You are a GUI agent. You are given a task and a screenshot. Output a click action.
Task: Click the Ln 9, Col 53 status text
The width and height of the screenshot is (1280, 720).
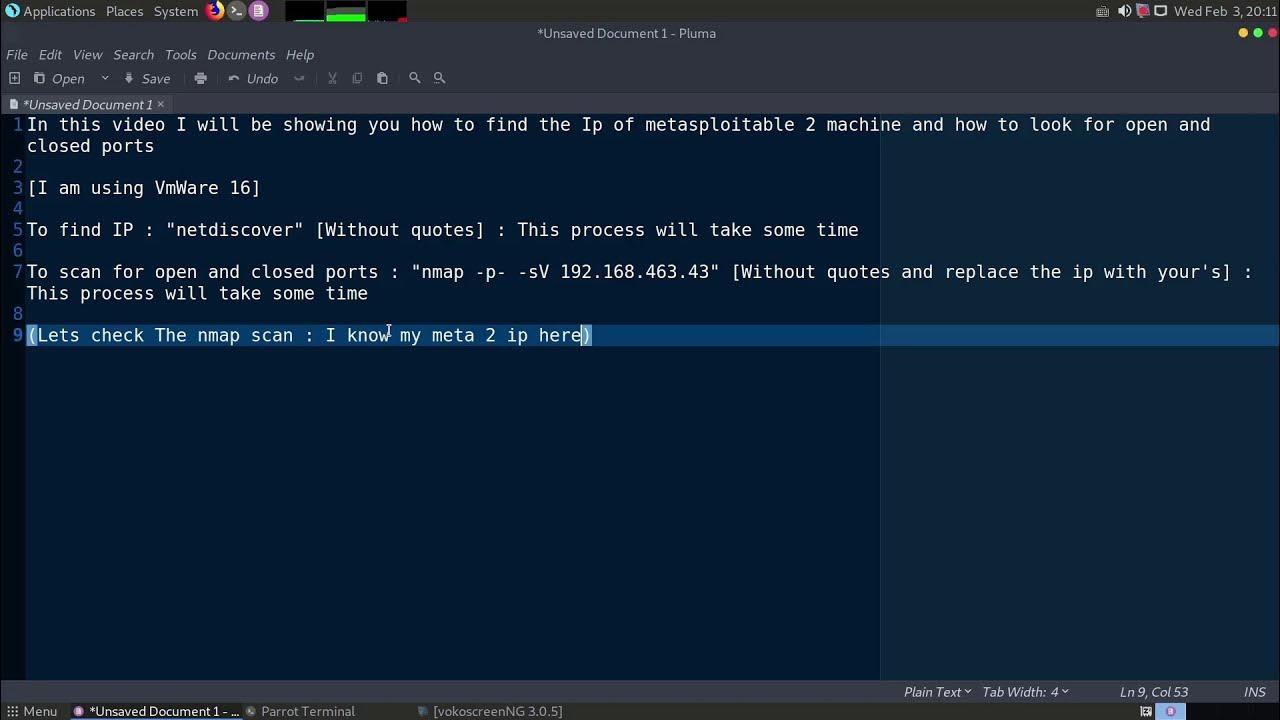(1153, 691)
